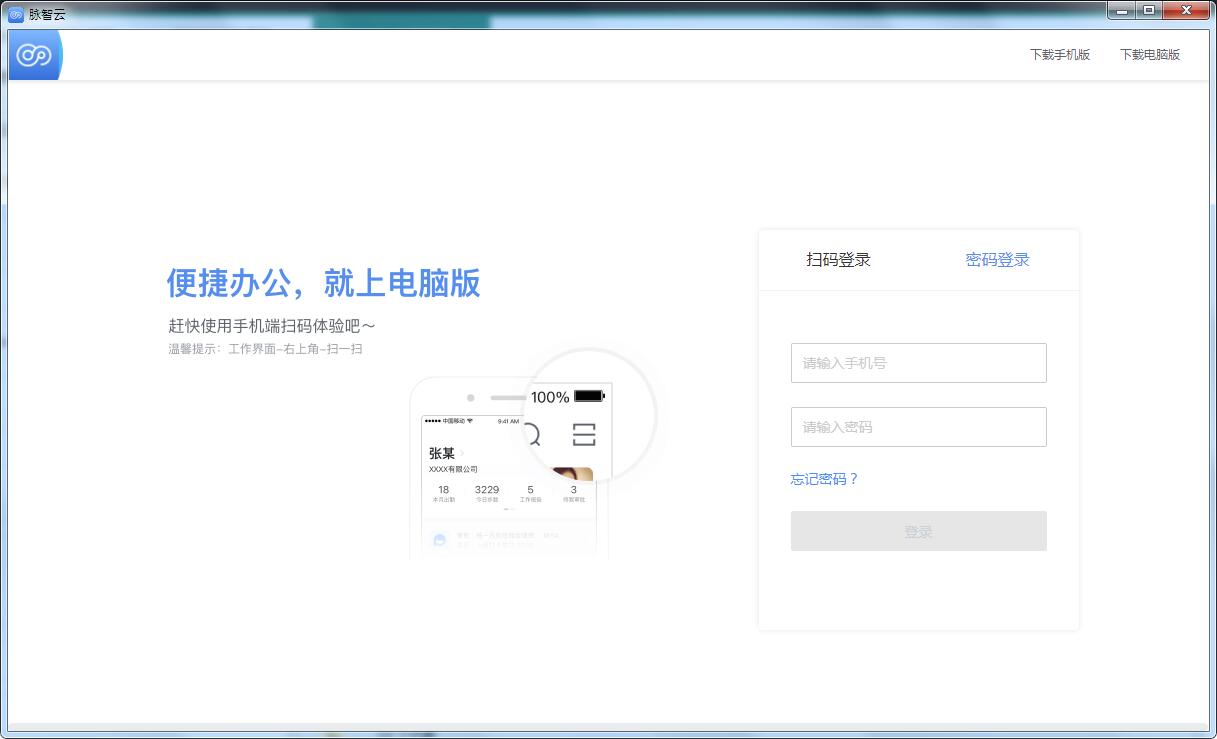Close the 脉智云 window
The width and height of the screenshot is (1217, 739).
1187,11
